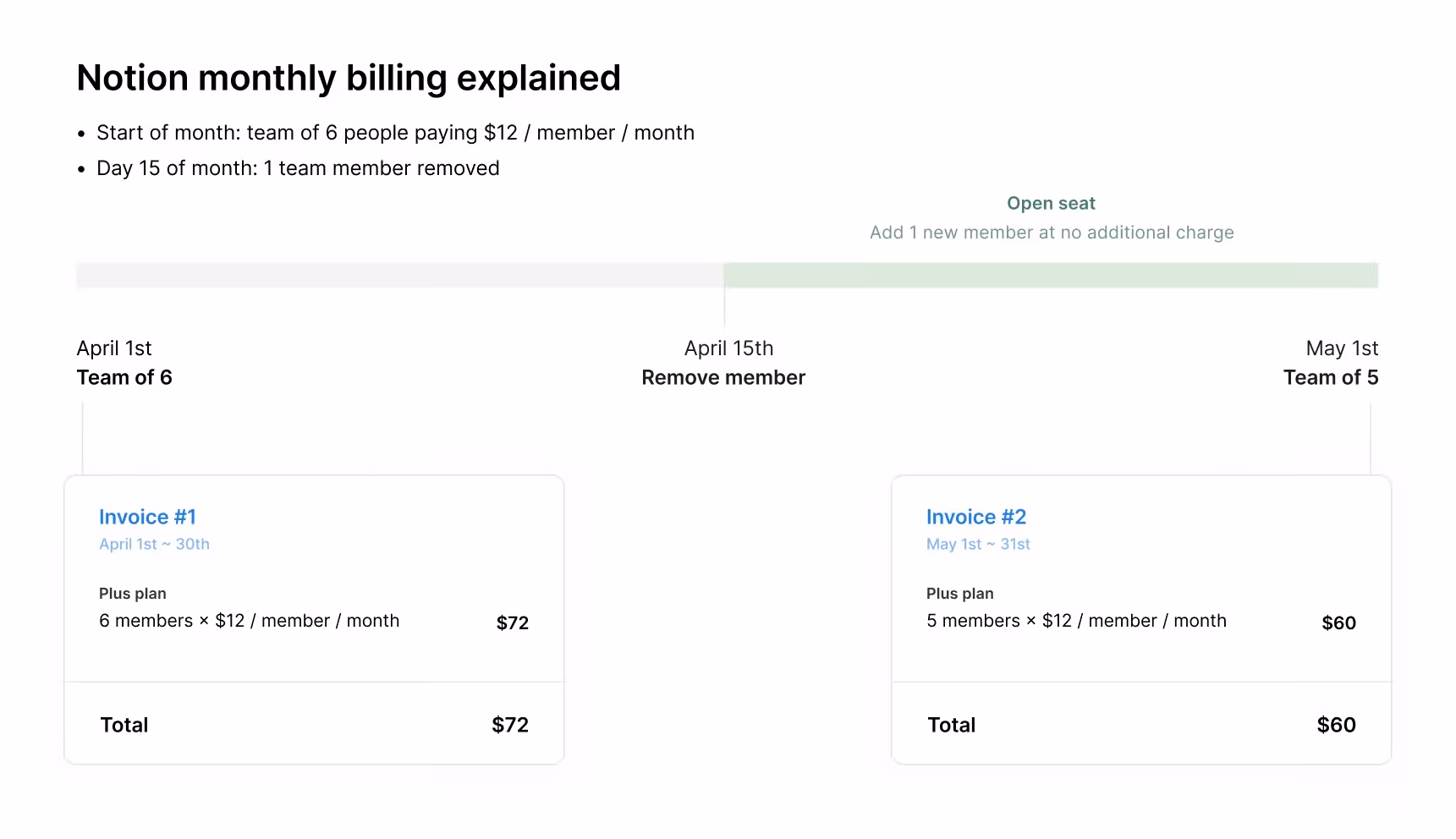This screenshot has height=839, width=1456.
Task: Click the Plus plan label on Invoice #2
Action: pyautogui.click(x=959, y=593)
